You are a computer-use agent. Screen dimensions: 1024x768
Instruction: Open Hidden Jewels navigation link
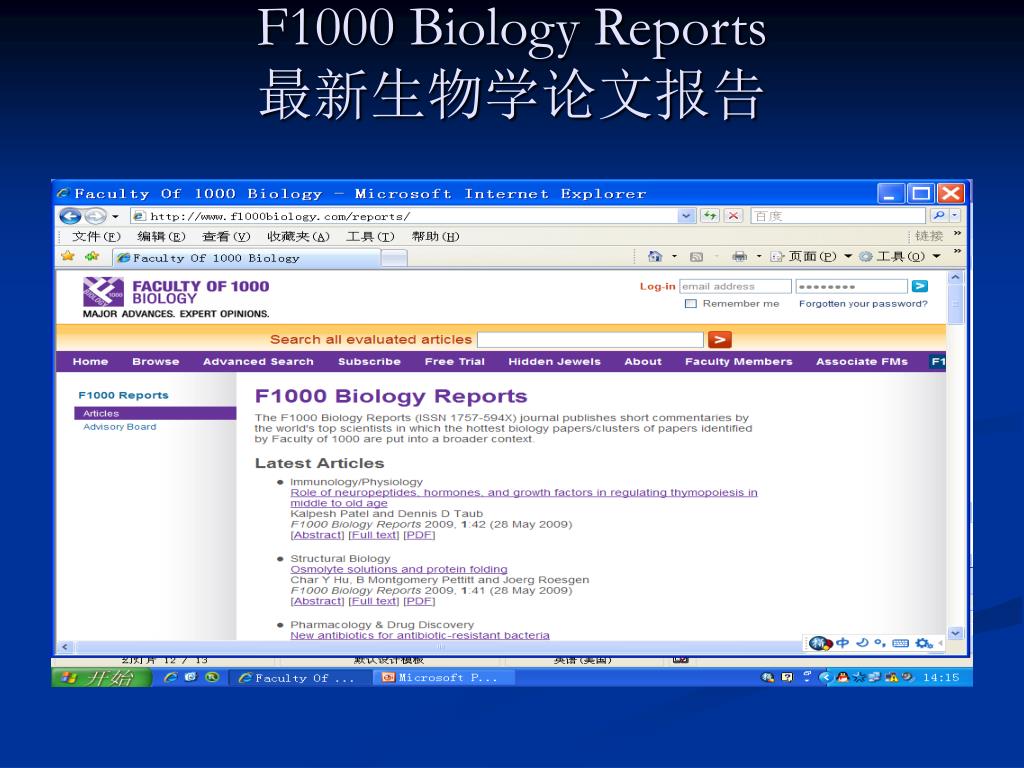coord(554,361)
